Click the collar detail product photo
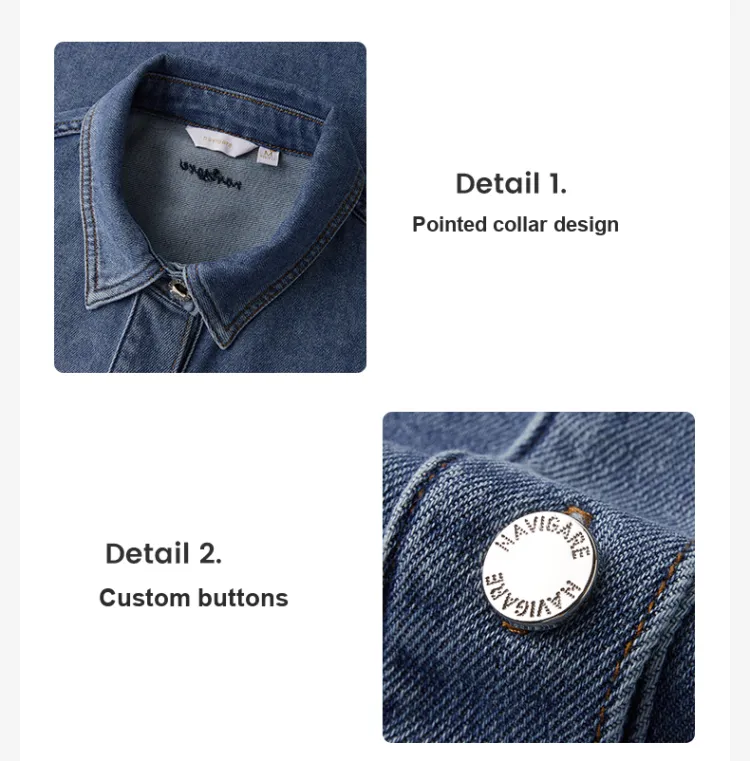The height and width of the screenshot is (761, 750). (x=210, y=207)
